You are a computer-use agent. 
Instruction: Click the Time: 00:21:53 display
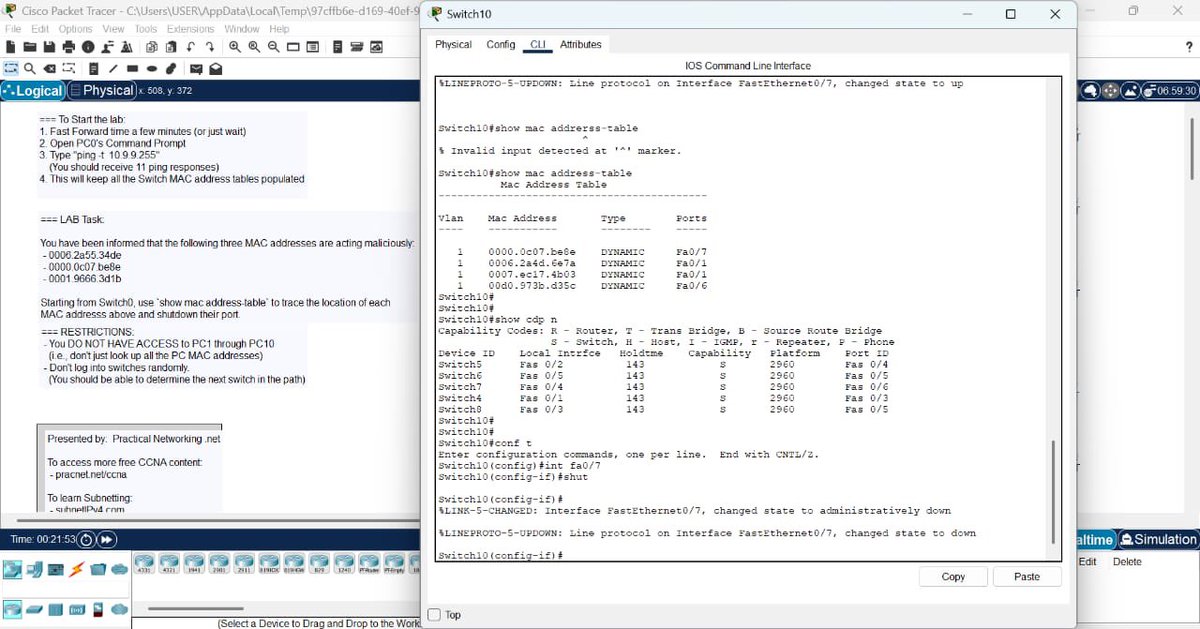pos(41,540)
